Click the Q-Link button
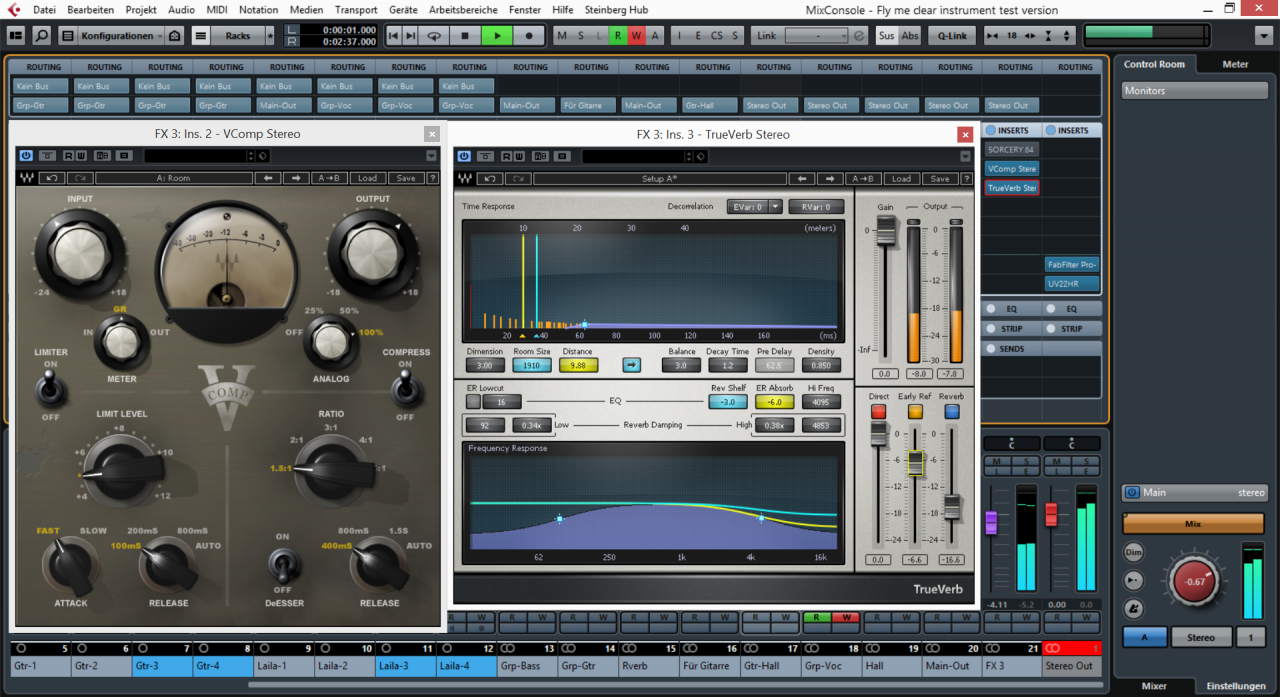 [952, 35]
